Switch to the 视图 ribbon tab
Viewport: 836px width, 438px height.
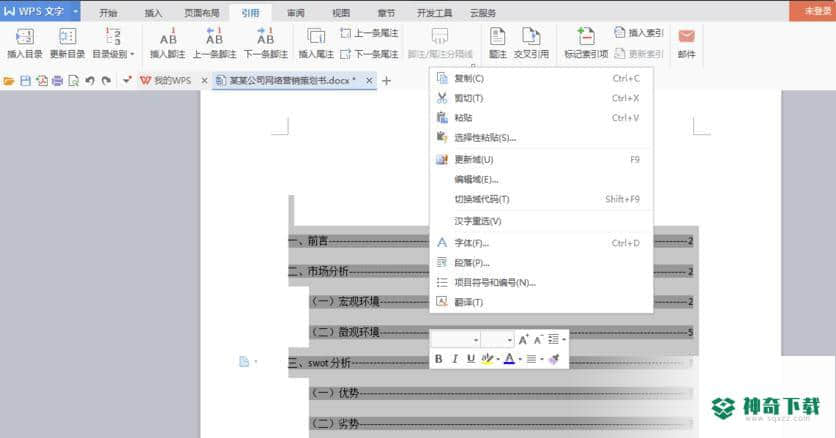coord(341,13)
